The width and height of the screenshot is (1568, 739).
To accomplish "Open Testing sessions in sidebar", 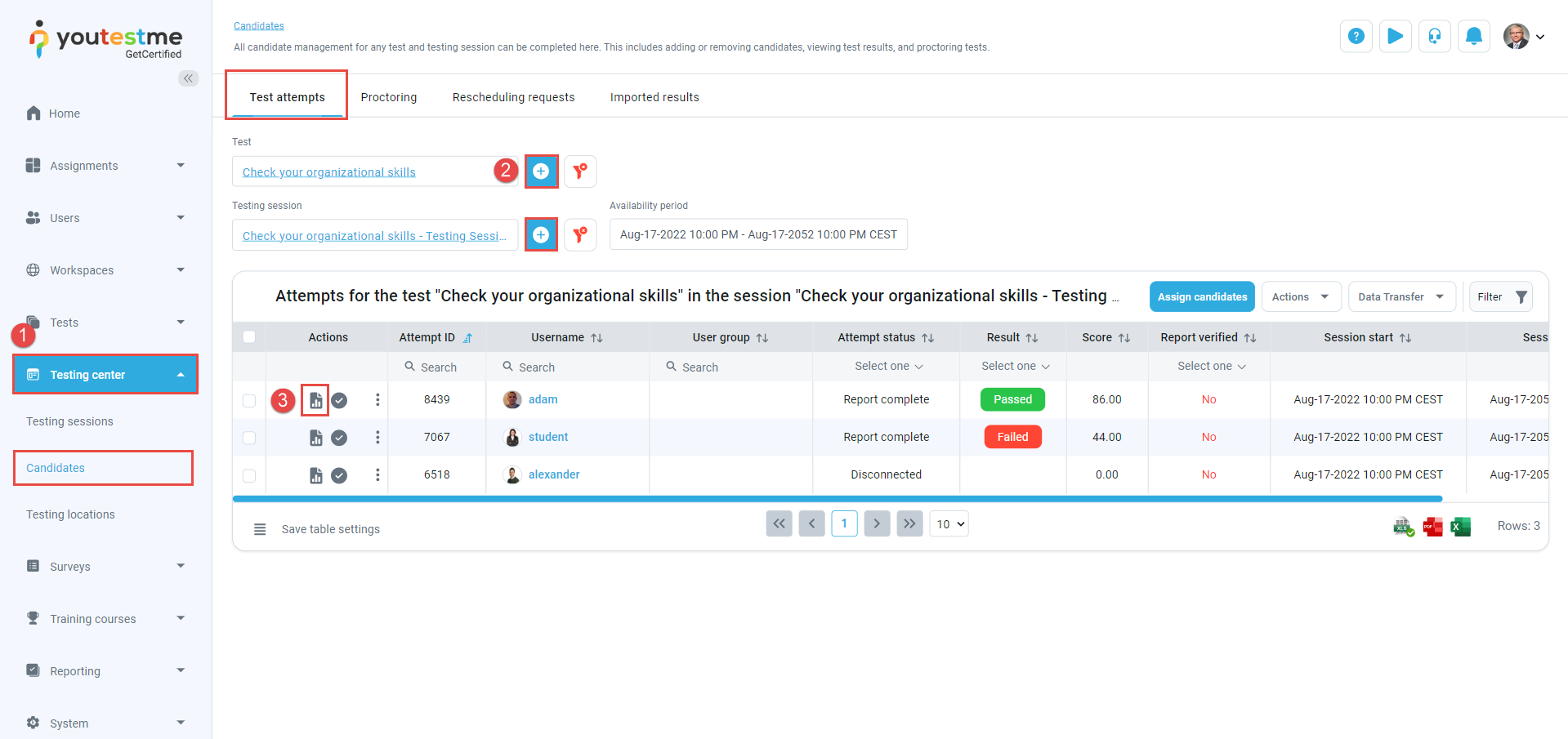I will click(69, 421).
